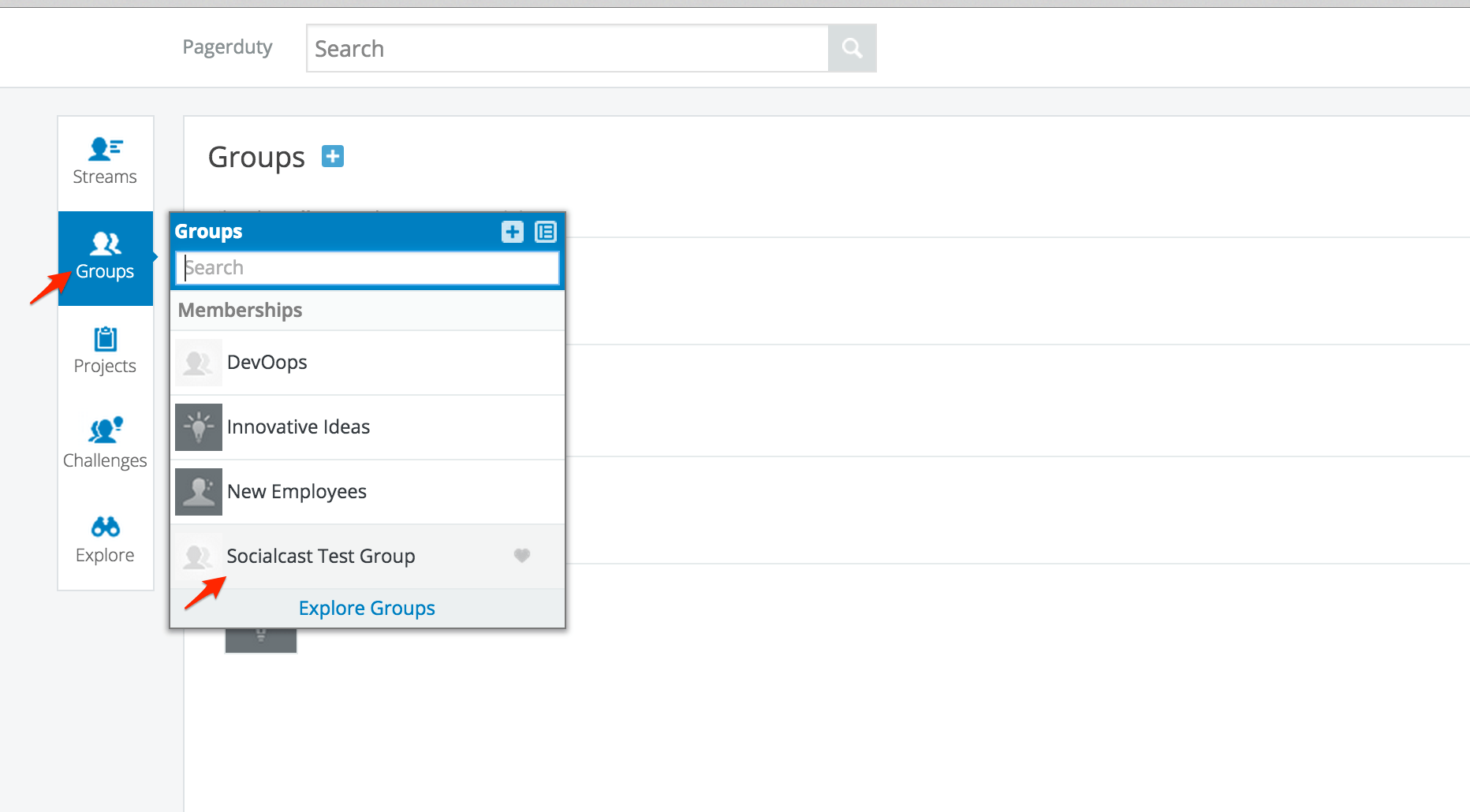This screenshot has height=812, width=1470.
Task: Select the Memberships section label
Action: tap(240, 310)
